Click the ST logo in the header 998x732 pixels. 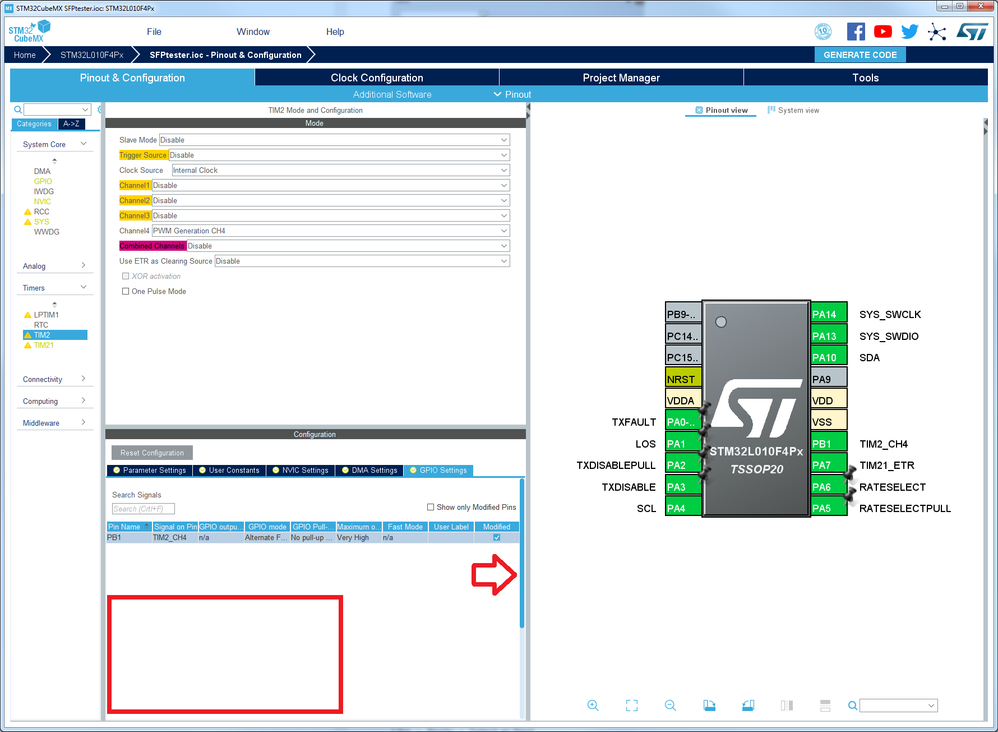(x=972, y=32)
